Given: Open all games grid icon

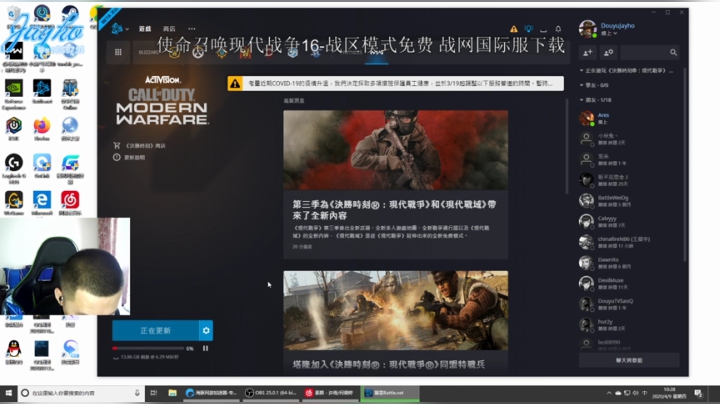Looking at the screenshot, I should tap(118, 52).
